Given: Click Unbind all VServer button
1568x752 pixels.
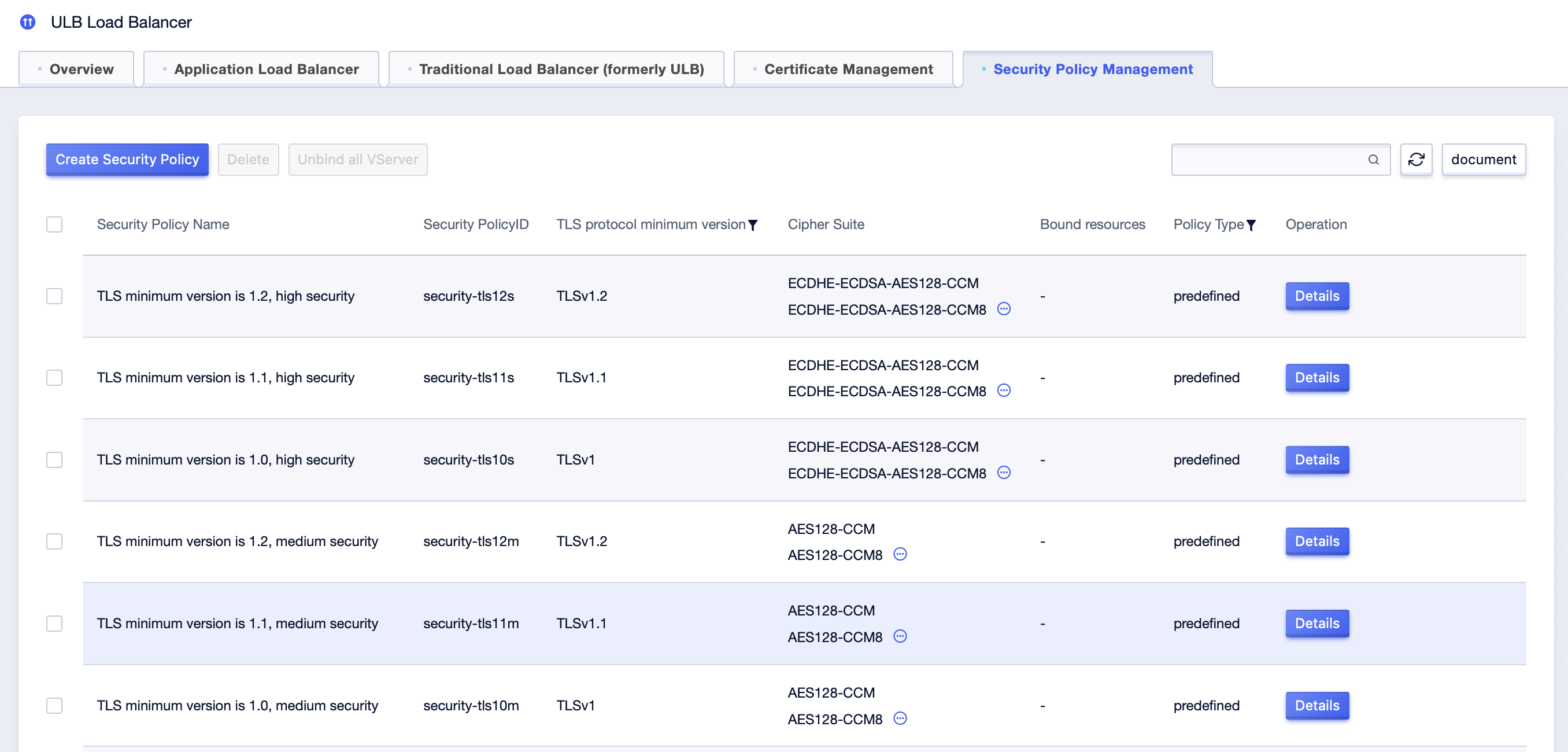Looking at the screenshot, I should [358, 160].
